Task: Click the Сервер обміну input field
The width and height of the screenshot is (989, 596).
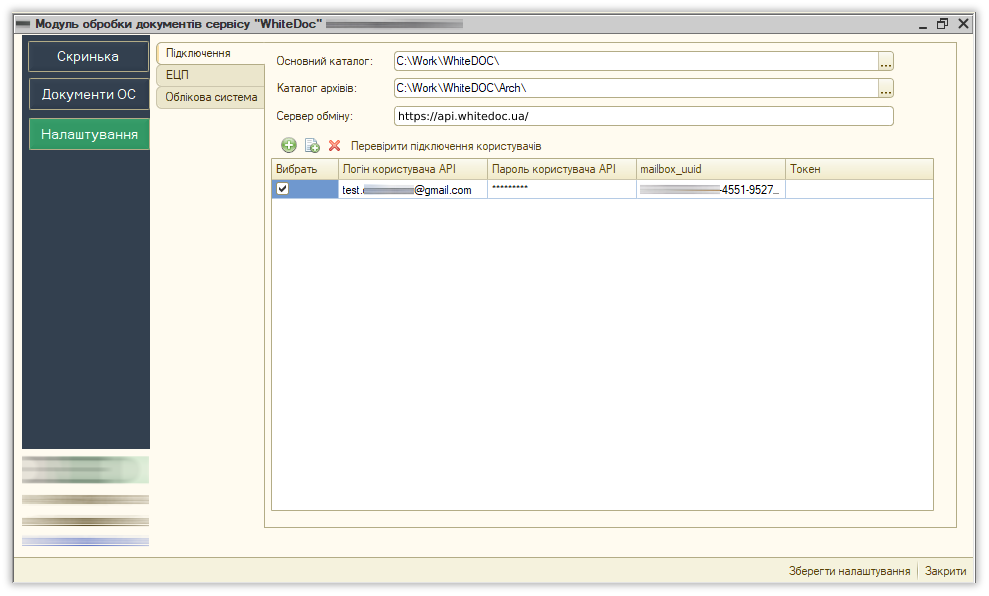Action: click(x=643, y=116)
